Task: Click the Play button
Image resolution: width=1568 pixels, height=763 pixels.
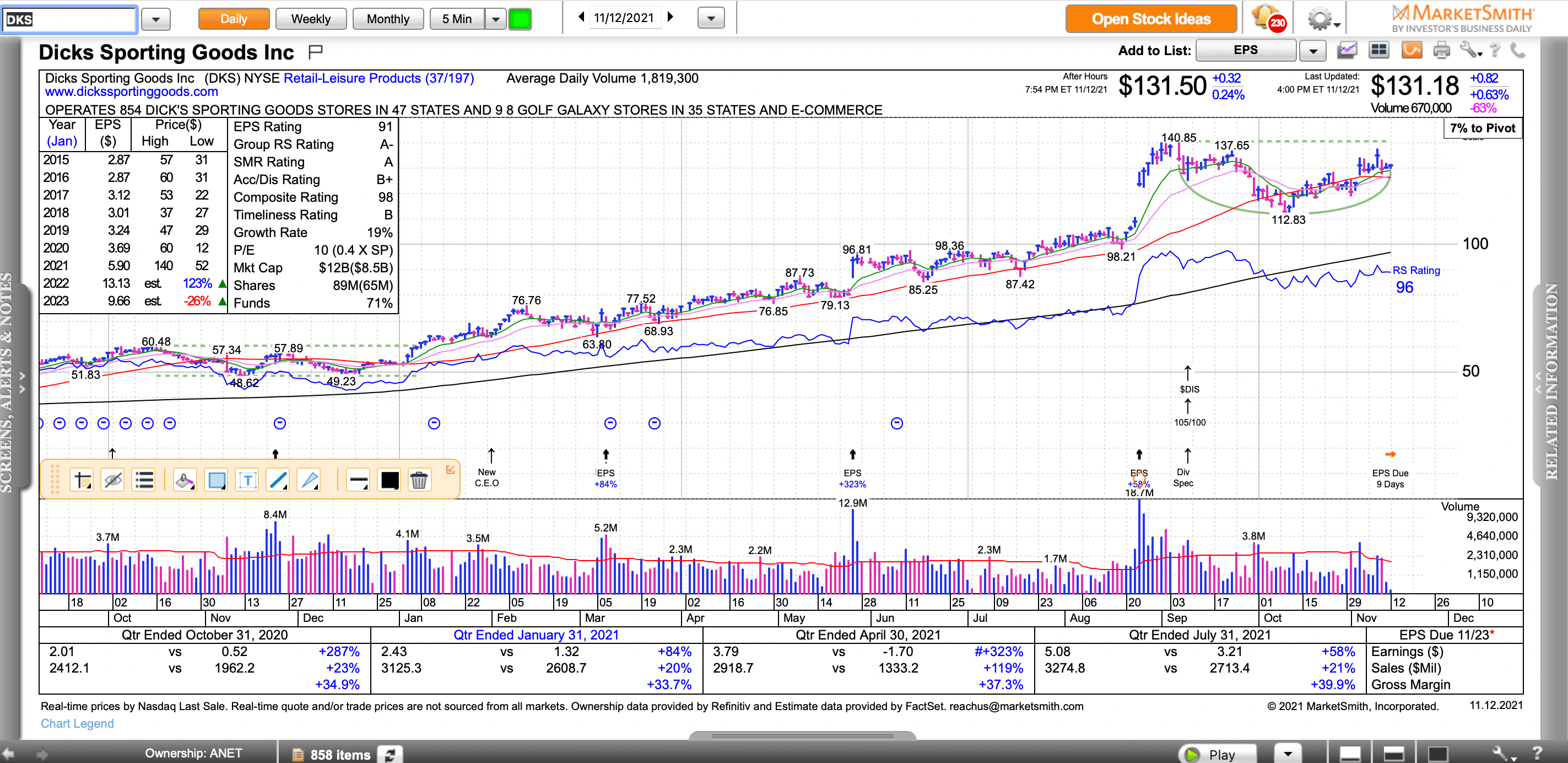Action: point(1218,754)
